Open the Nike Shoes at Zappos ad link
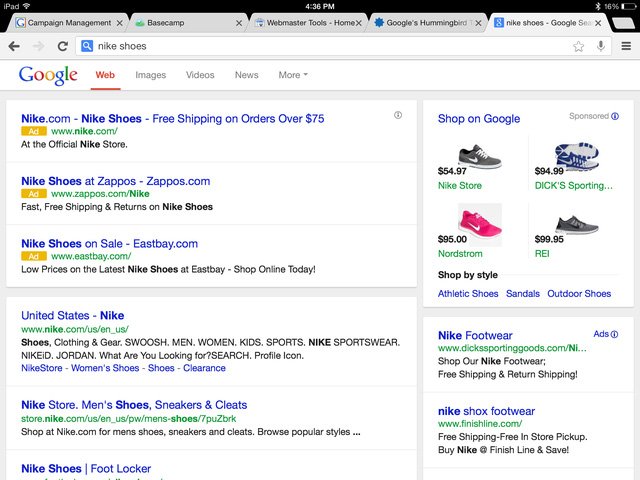Screen dimensions: 640x480 click(x=116, y=181)
